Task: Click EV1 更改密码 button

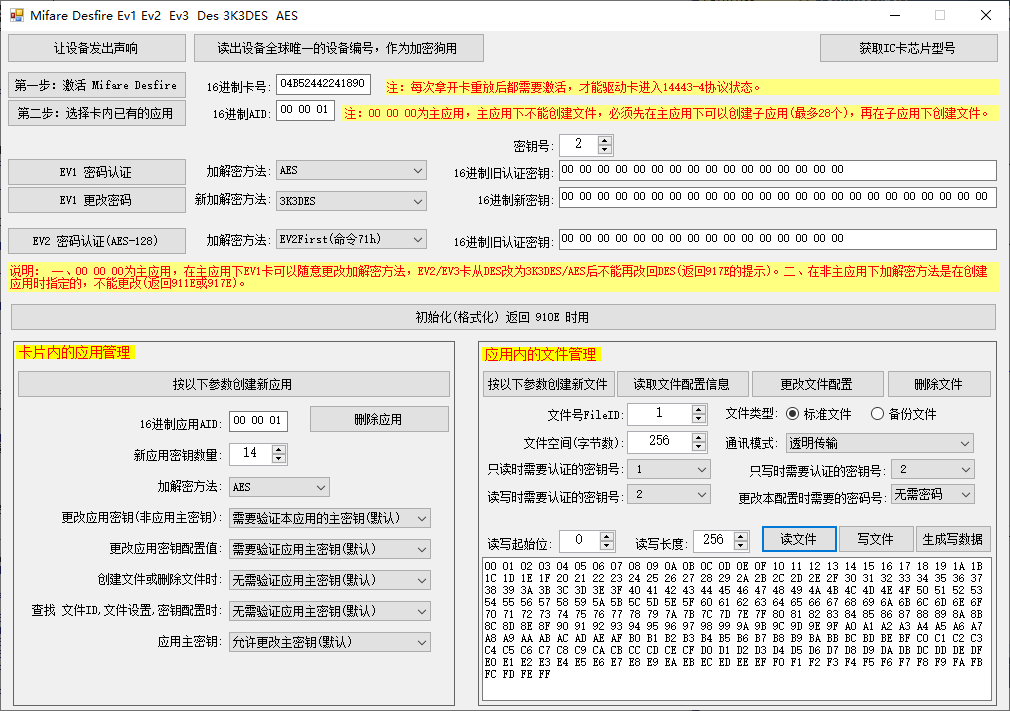Action: (97, 200)
